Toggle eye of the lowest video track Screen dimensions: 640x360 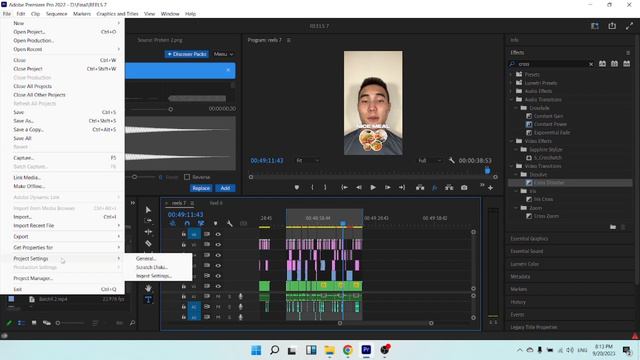218,286
